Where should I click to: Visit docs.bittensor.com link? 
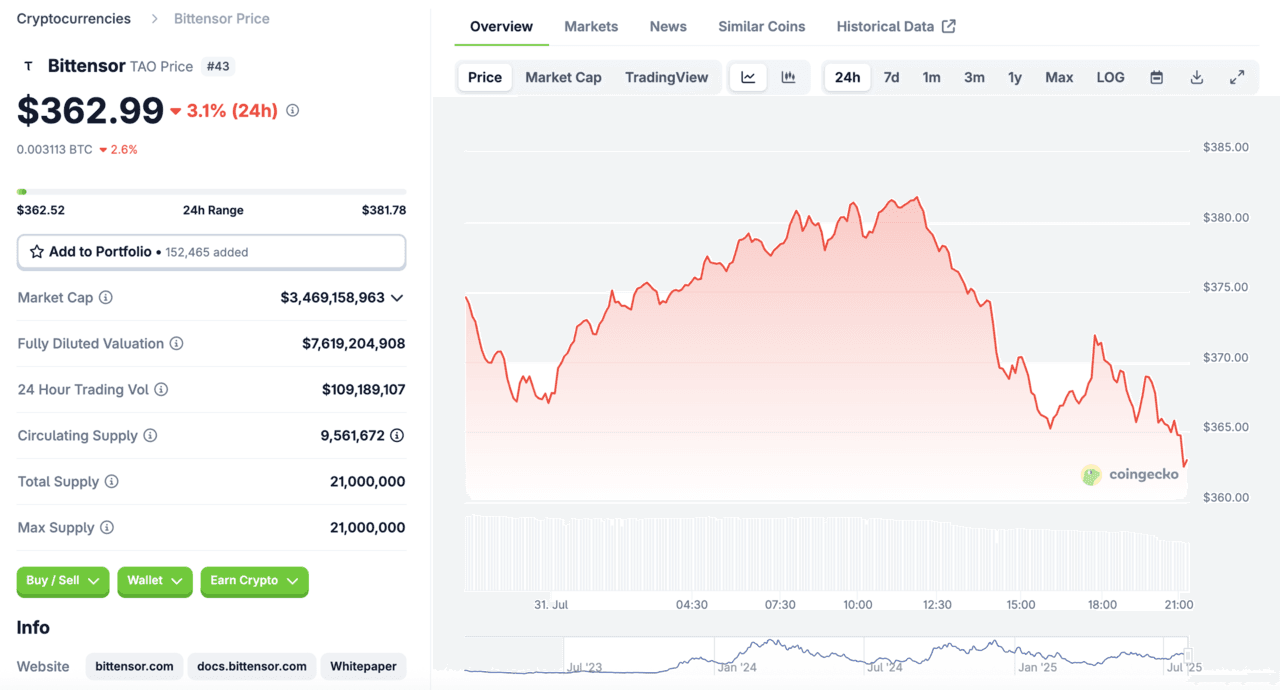[252, 666]
